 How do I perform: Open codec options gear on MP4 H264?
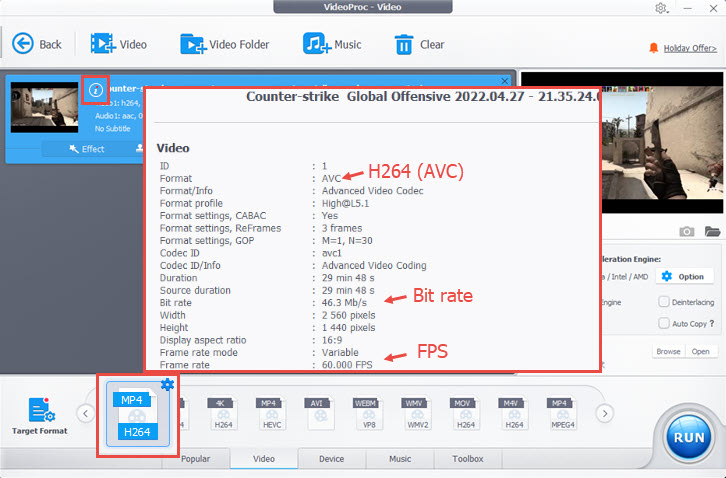tap(167, 384)
